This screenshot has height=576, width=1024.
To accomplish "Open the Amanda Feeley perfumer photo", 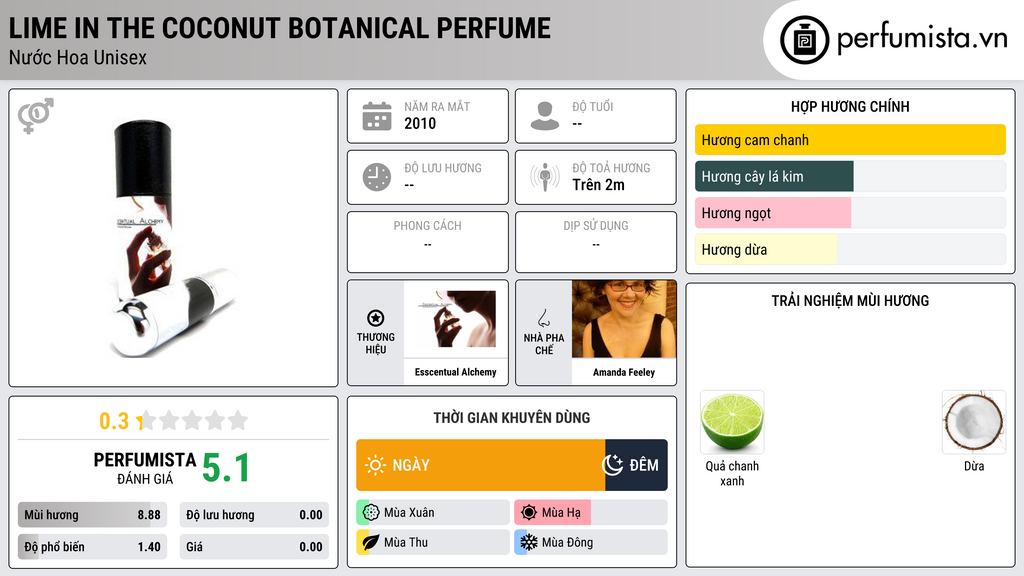I will [x=624, y=319].
